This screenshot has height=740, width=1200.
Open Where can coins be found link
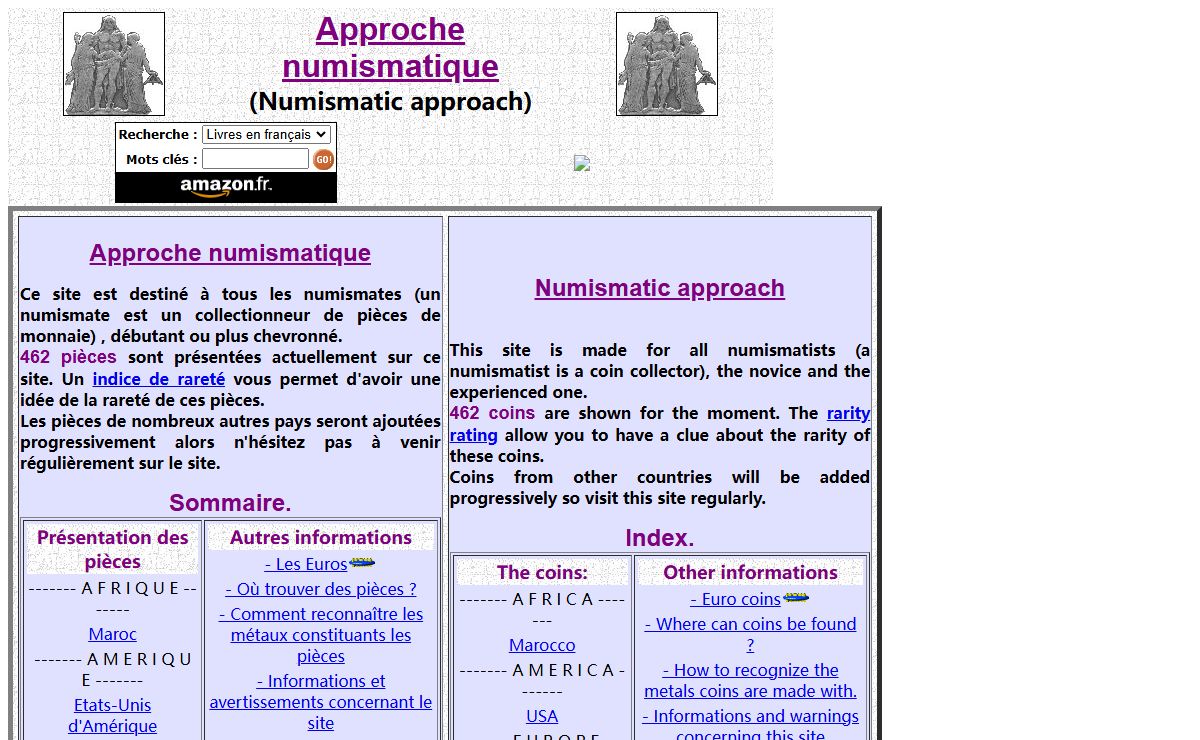[750, 634]
